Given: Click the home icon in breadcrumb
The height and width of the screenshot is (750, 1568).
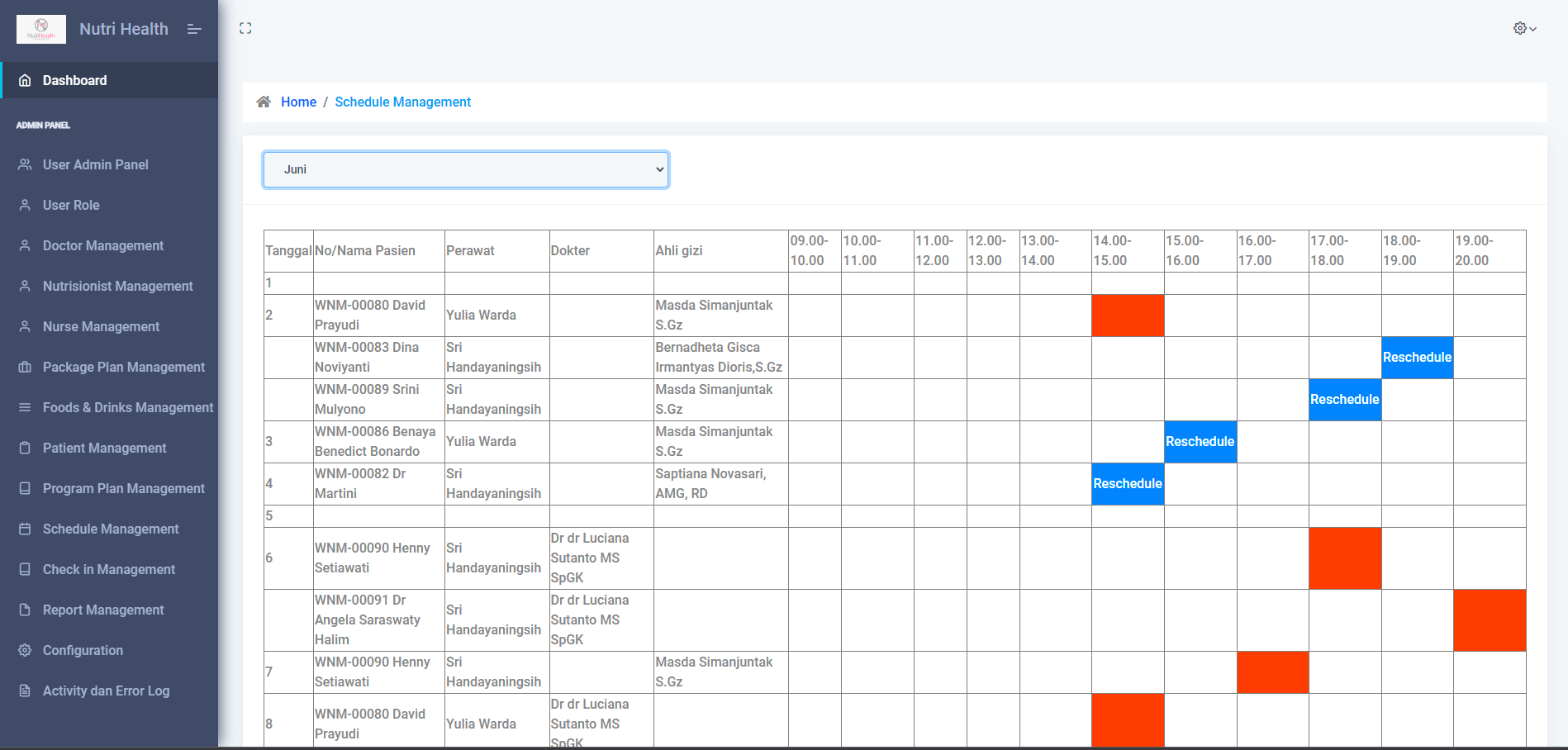Looking at the screenshot, I should click(264, 102).
